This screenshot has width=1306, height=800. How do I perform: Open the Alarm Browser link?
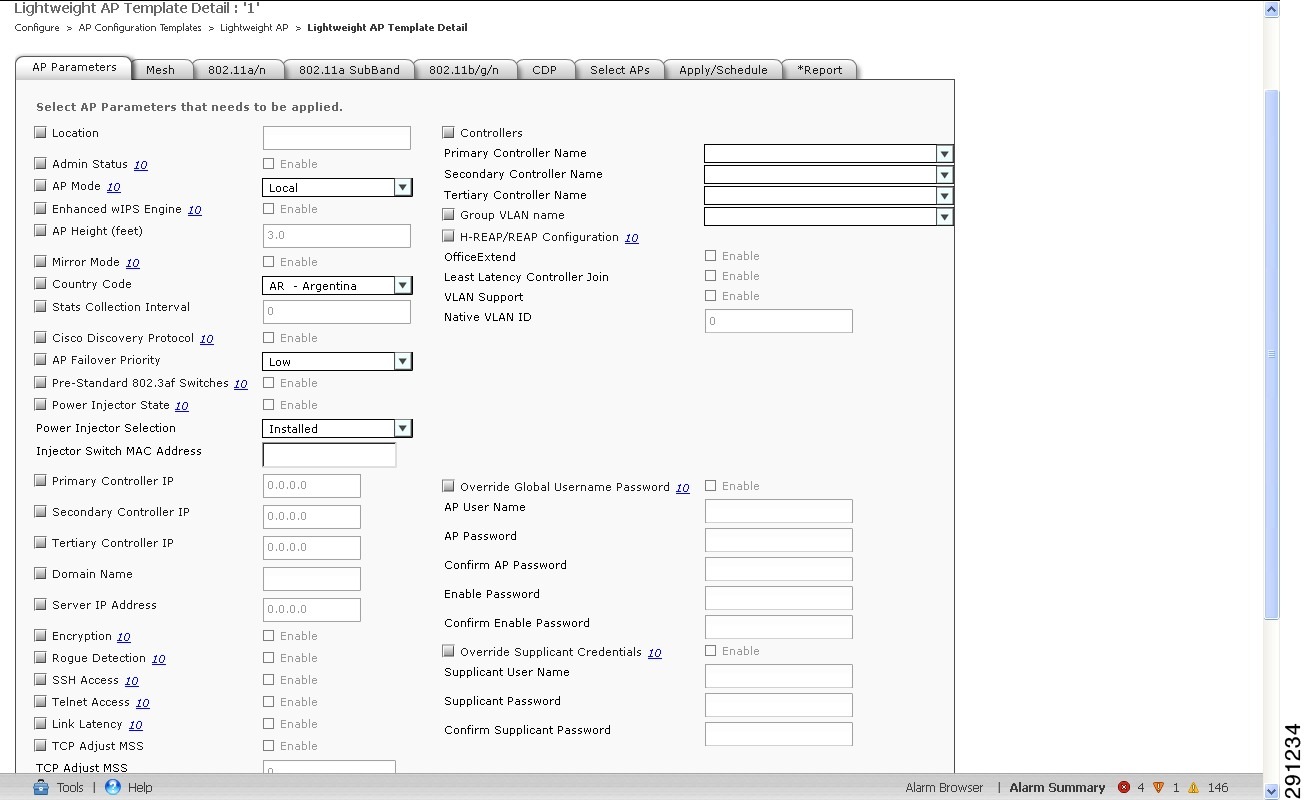coord(944,787)
